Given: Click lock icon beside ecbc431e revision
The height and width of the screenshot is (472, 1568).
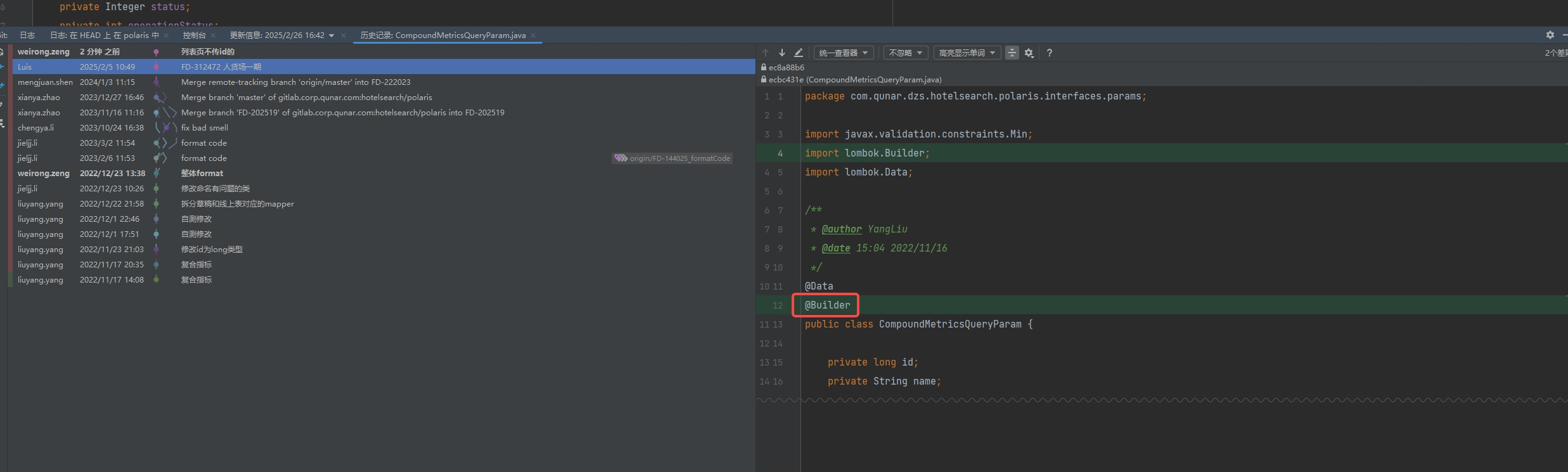Looking at the screenshot, I should [764, 80].
